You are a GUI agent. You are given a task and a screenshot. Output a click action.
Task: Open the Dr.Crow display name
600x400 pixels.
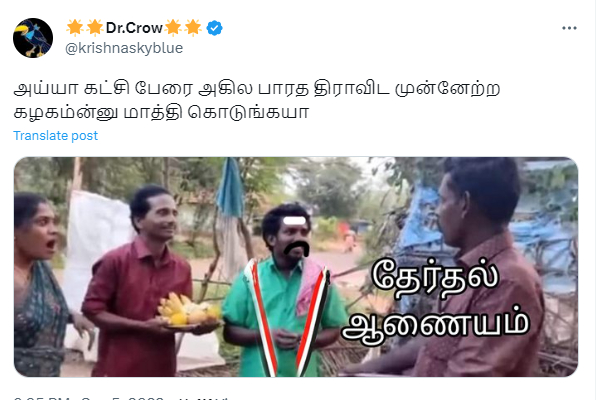tap(134, 28)
